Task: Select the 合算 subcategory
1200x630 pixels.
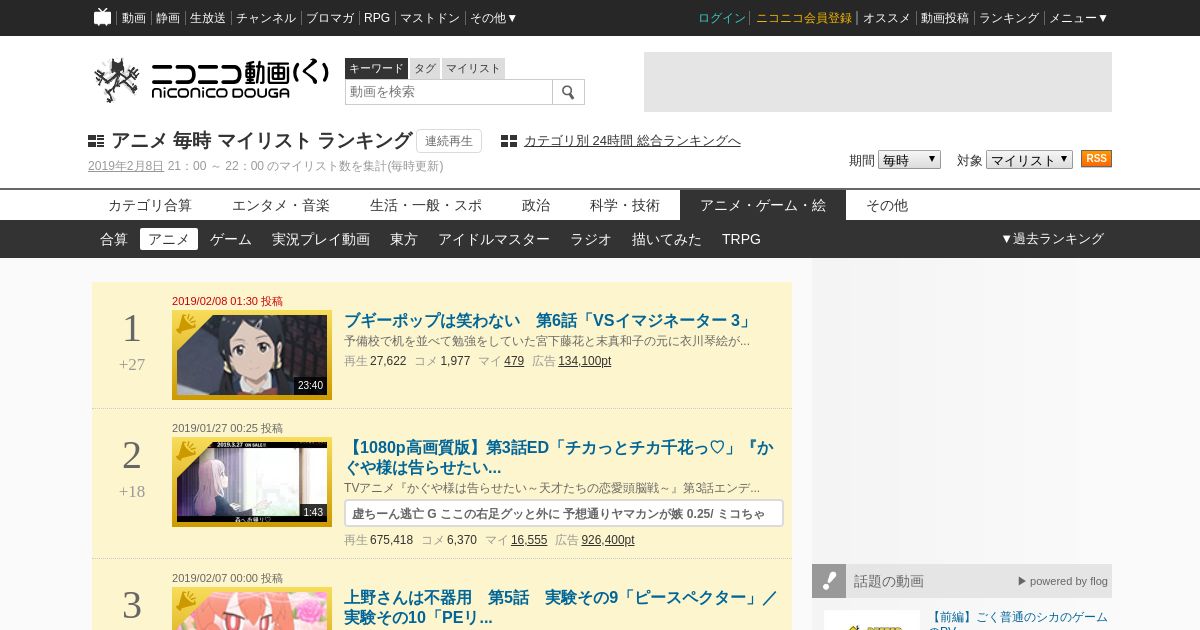Action: 114,239
